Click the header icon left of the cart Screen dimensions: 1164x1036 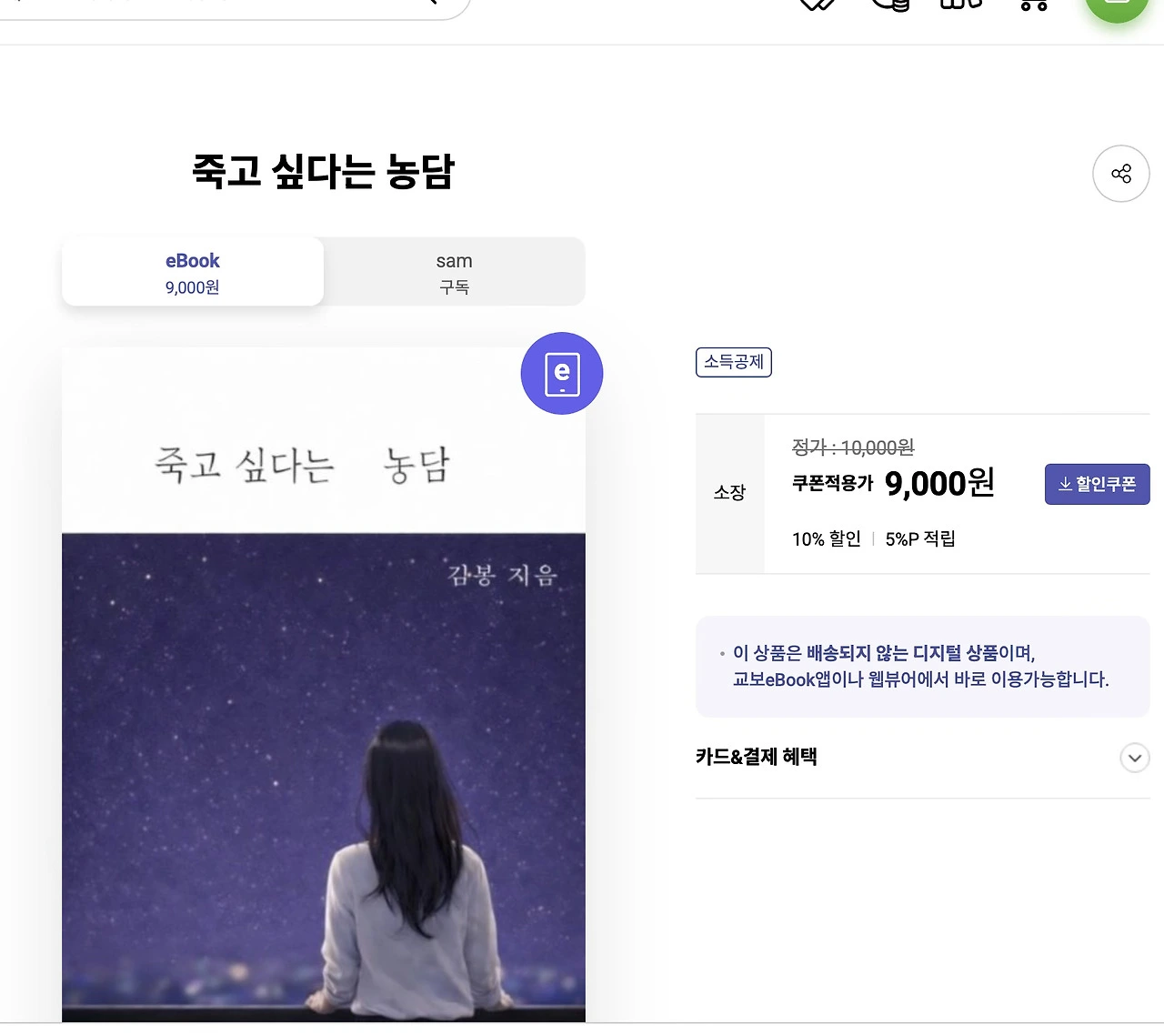(961, 4)
